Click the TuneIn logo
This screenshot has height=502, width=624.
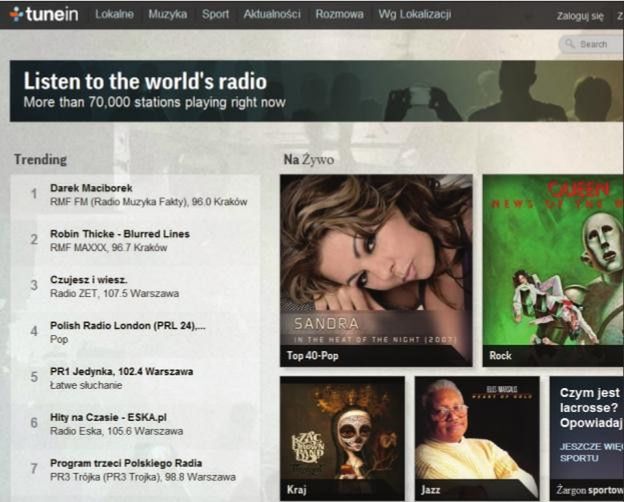tap(44, 14)
